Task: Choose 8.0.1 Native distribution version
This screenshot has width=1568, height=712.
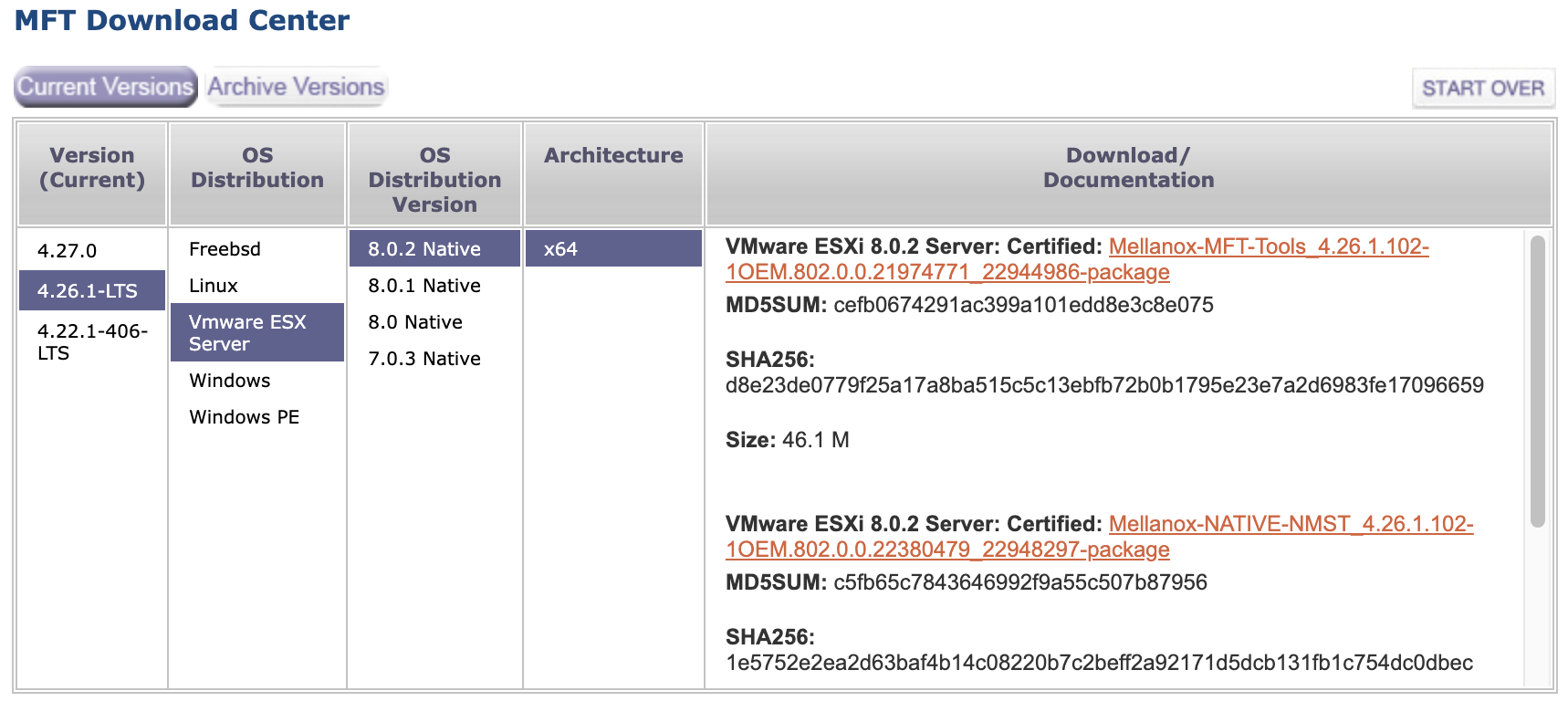Action: (424, 286)
